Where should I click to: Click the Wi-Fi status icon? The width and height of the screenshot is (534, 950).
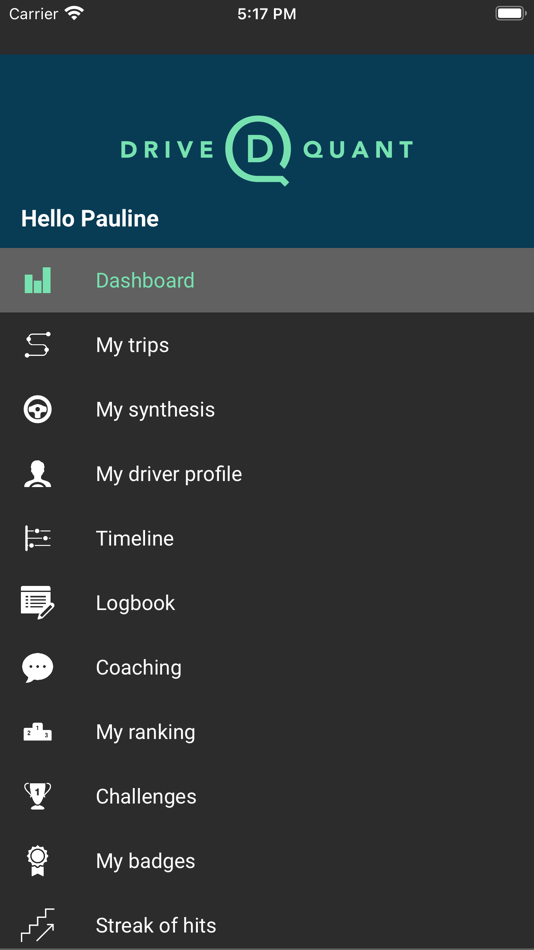point(75,13)
